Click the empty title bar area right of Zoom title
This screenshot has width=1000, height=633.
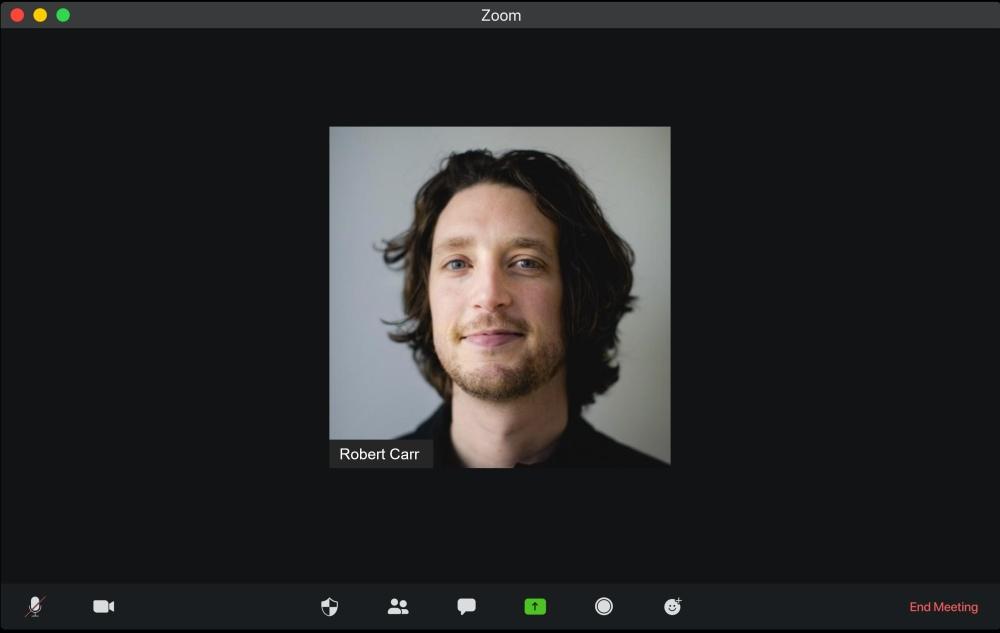coord(750,15)
